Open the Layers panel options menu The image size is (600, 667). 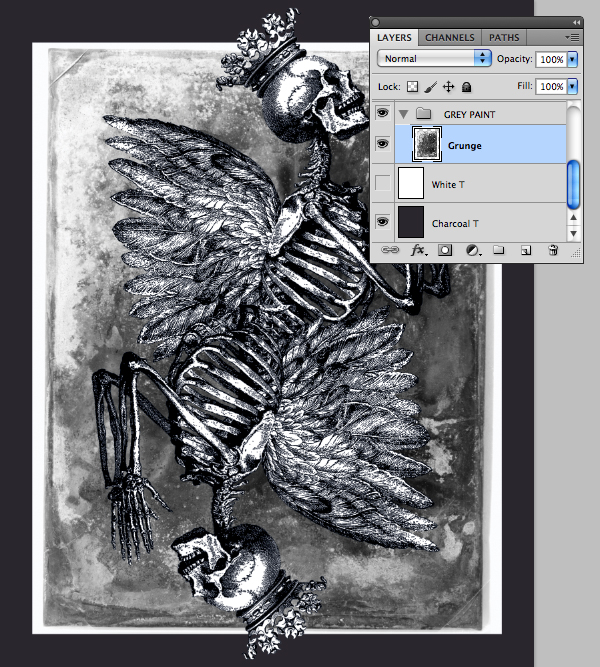tap(572, 37)
